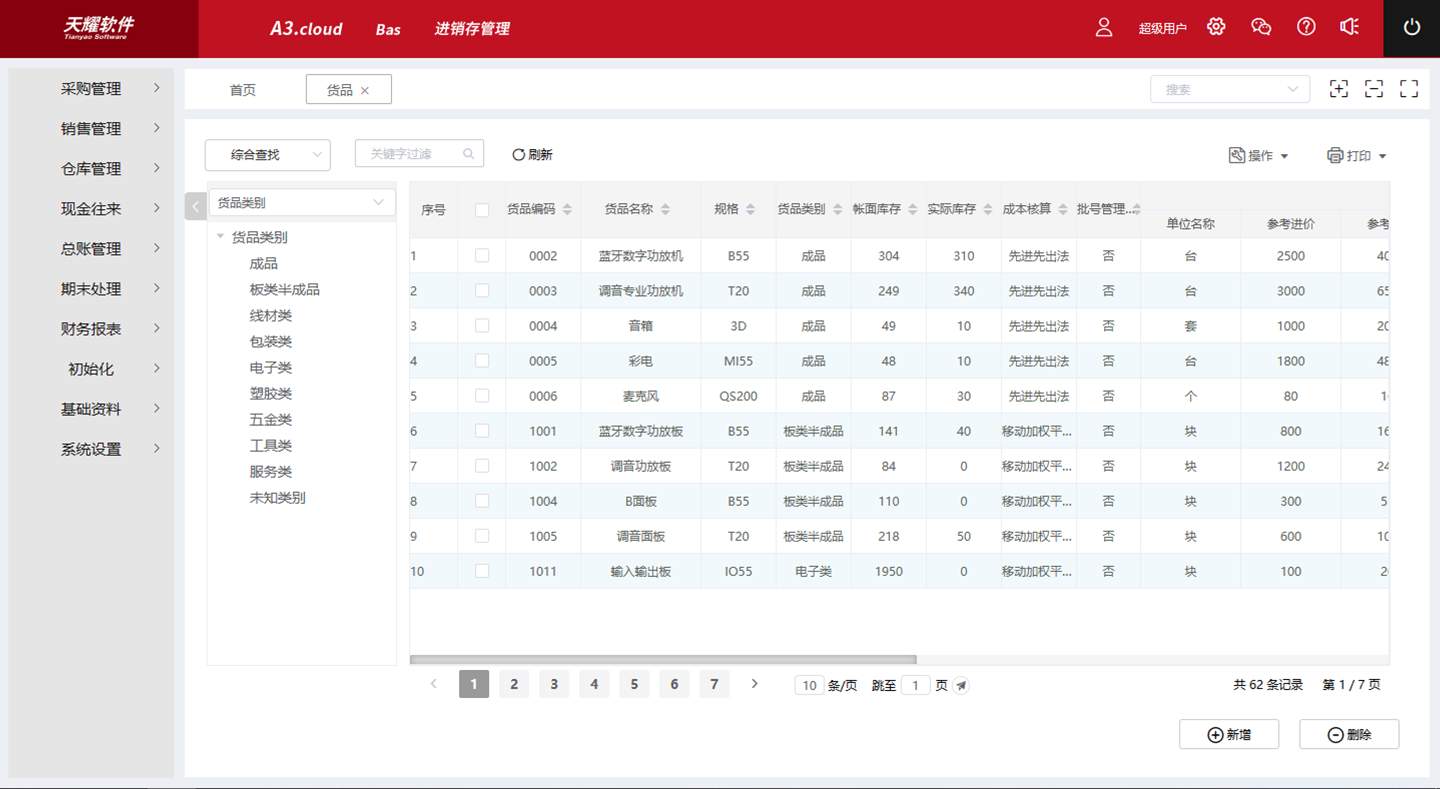Check the row for 彩电
Image resolution: width=1440 pixels, height=789 pixels.
click(x=482, y=361)
